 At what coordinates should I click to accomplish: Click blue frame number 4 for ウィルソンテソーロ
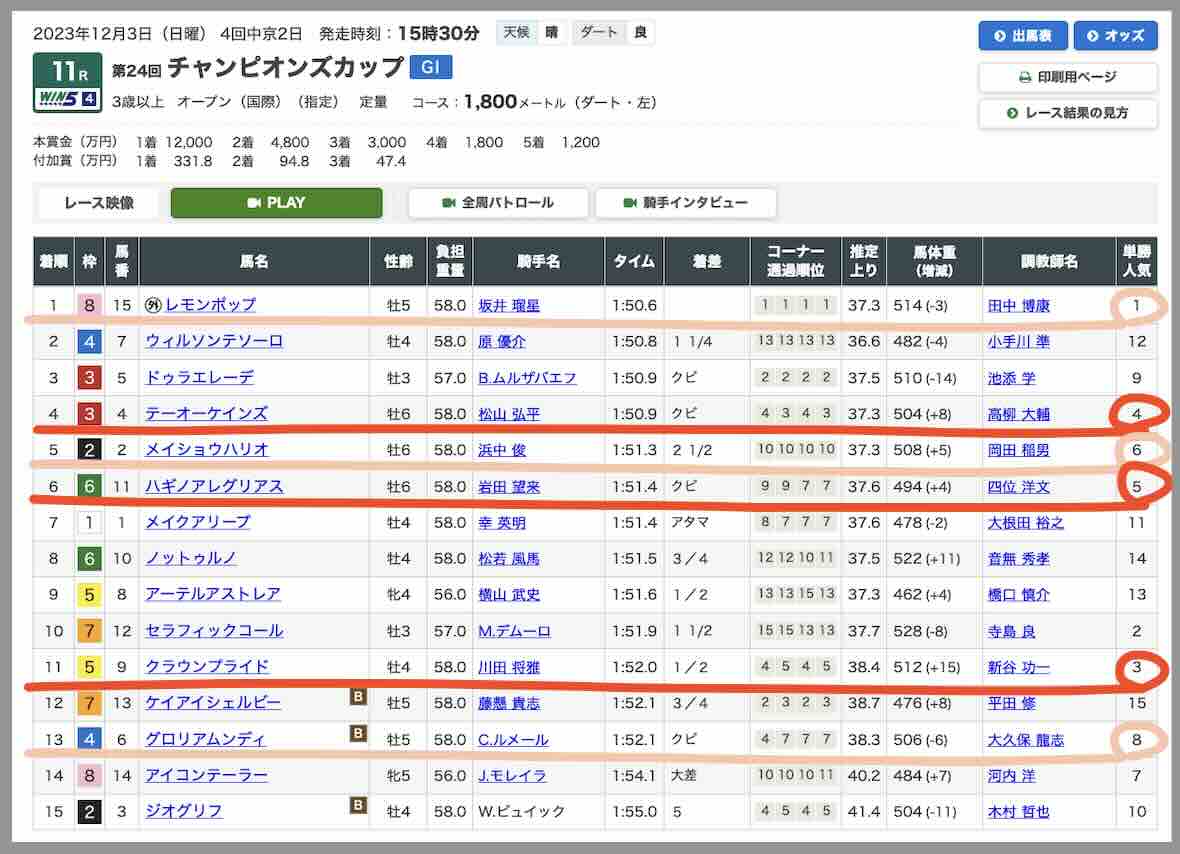coord(90,341)
